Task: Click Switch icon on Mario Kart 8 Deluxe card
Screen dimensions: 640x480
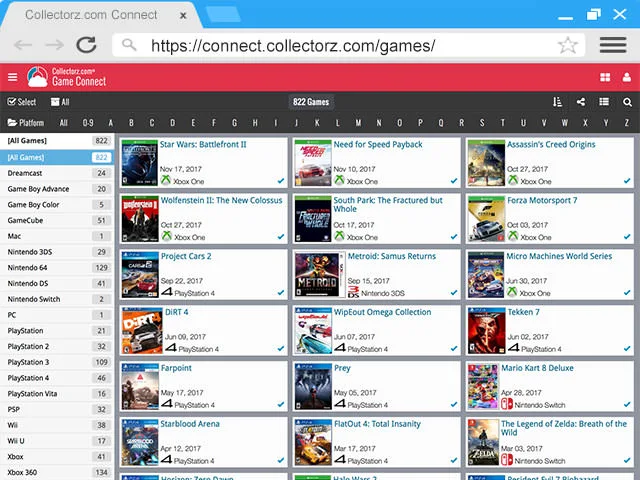Action: [x=507, y=404]
